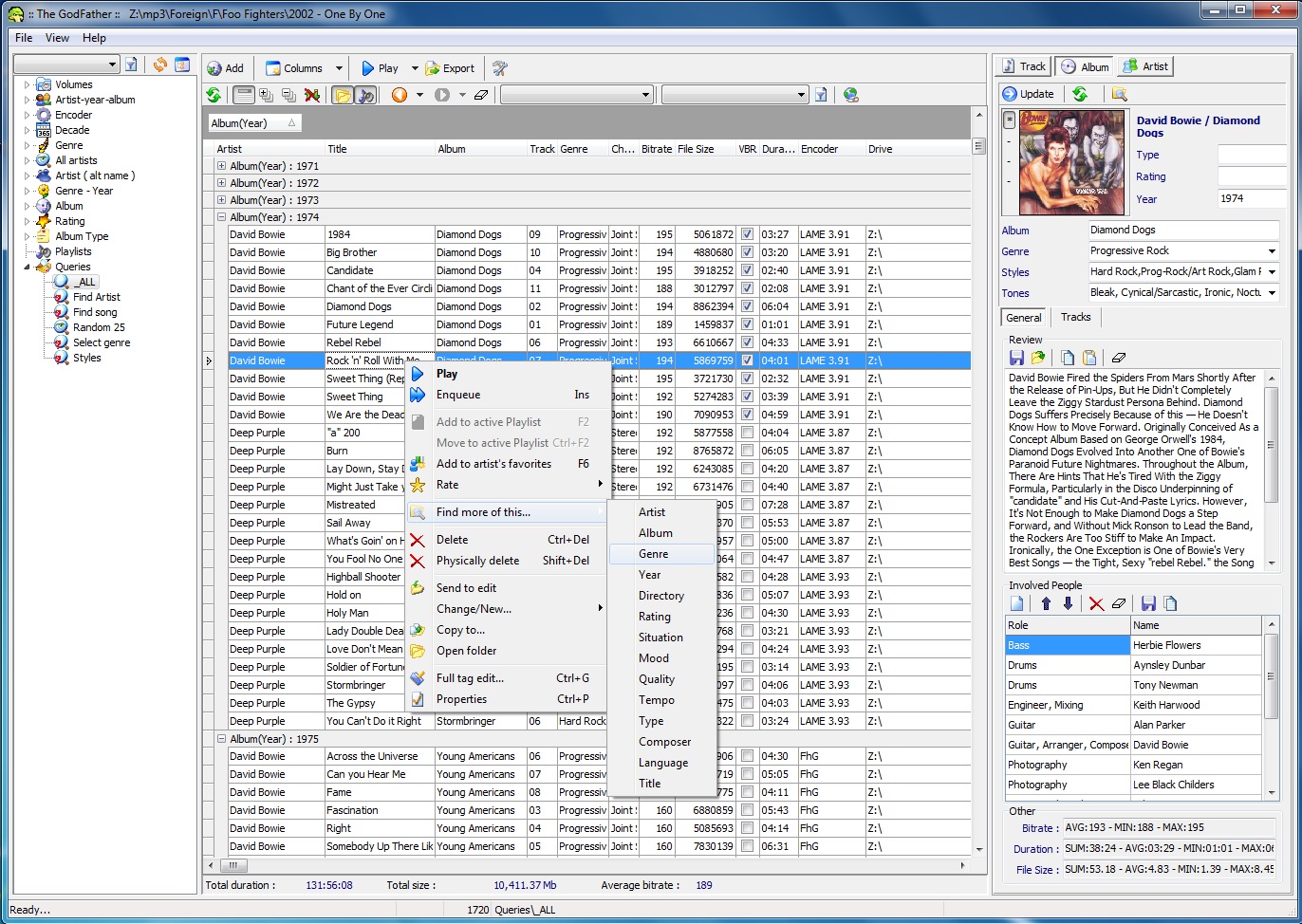Click the open-file icon in Review toolbar
Image resolution: width=1302 pixels, height=924 pixels.
1038,358
